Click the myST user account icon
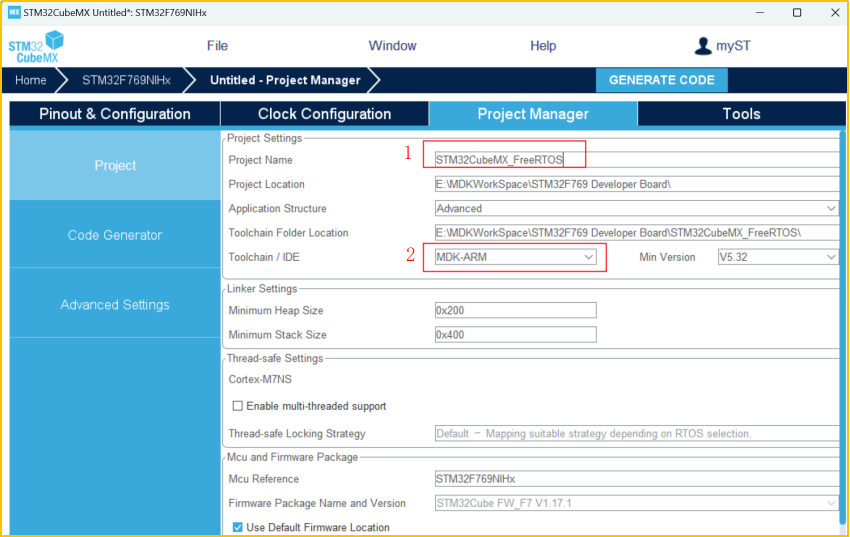850x537 pixels. [x=703, y=46]
